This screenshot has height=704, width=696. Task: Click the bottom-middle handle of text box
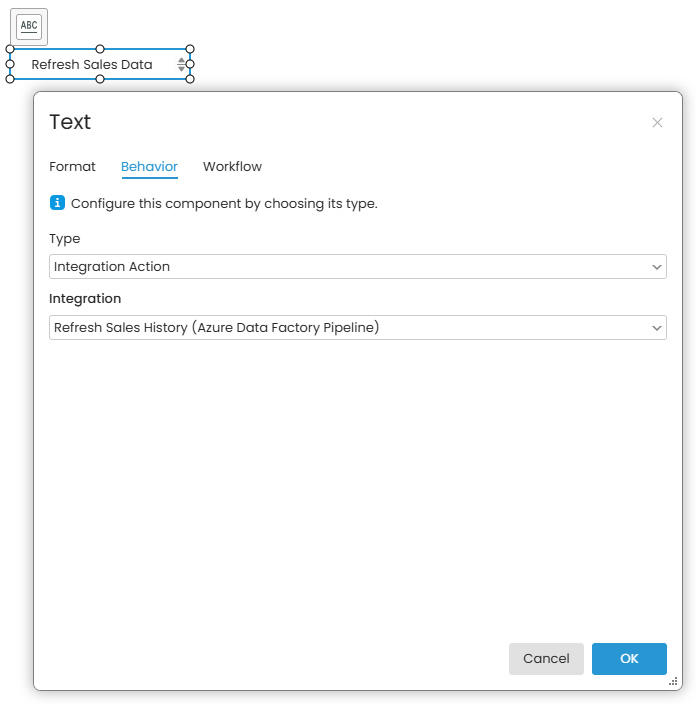100,79
